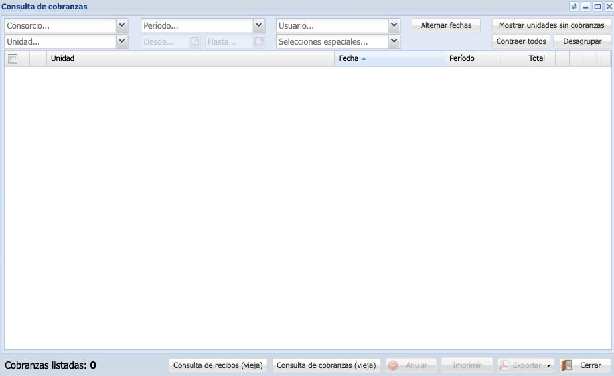Screen dimensions: 614x376
Task: Click the Usuario input field
Action: (x=332, y=26)
